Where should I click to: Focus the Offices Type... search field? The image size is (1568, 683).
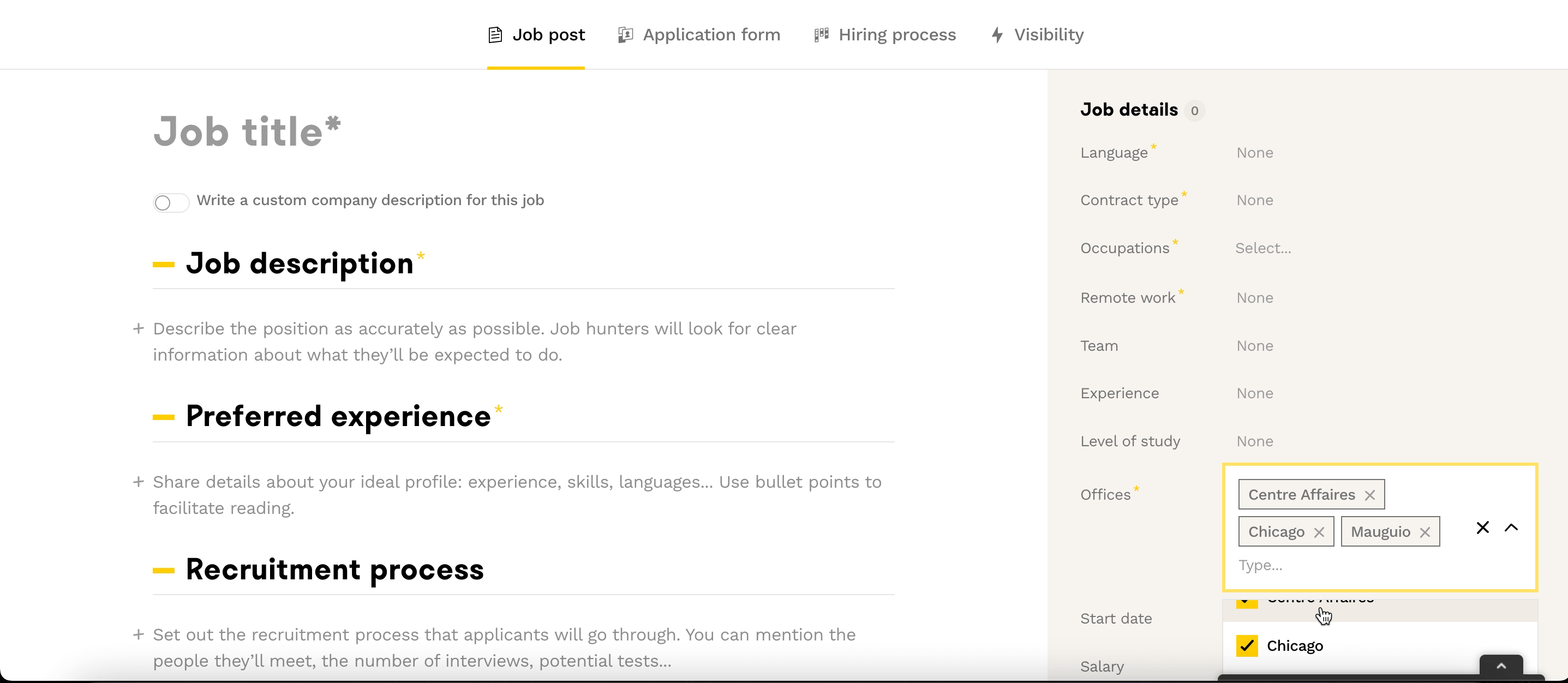click(1339, 566)
